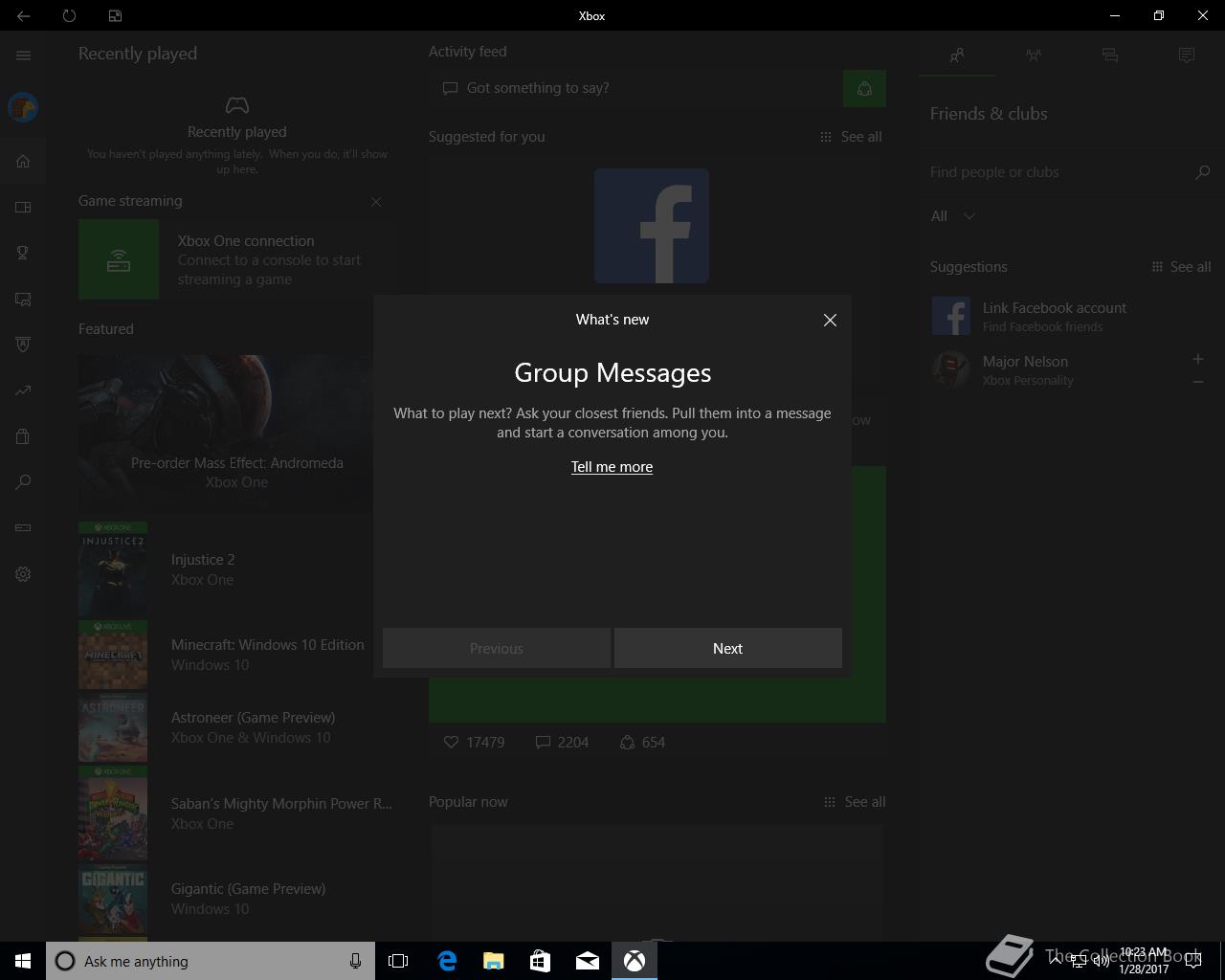Image resolution: width=1225 pixels, height=980 pixels.
Task: Open Settings gear in sidebar
Action: [23, 574]
